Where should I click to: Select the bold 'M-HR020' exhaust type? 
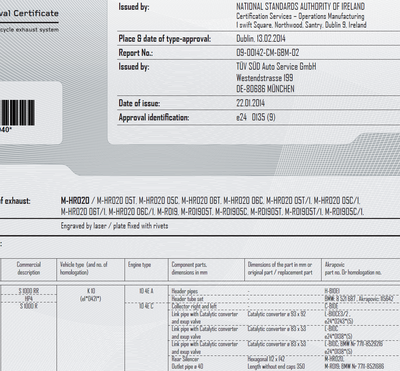[x=75, y=201]
